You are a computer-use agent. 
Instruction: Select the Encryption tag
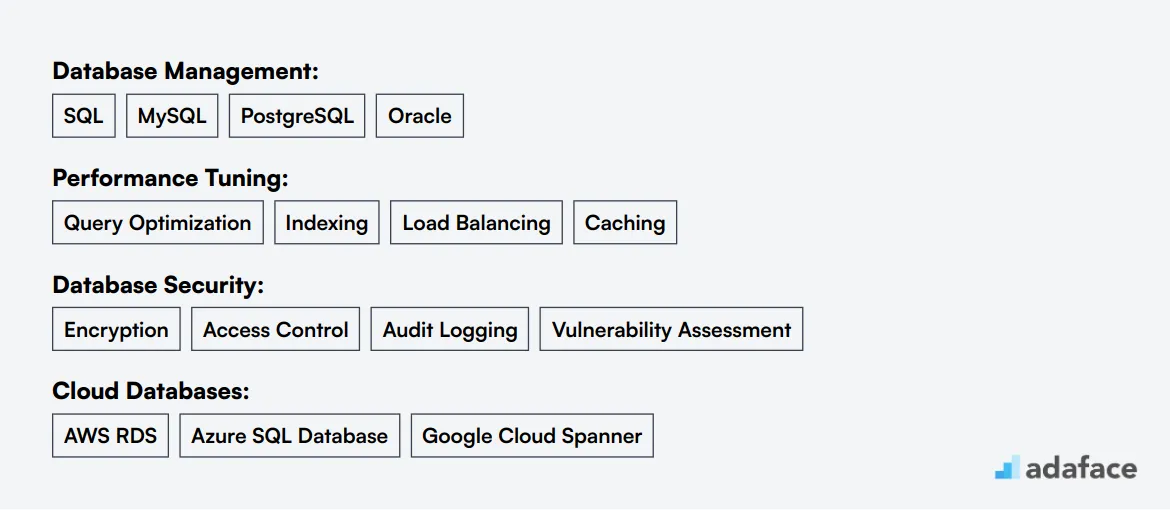point(116,329)
